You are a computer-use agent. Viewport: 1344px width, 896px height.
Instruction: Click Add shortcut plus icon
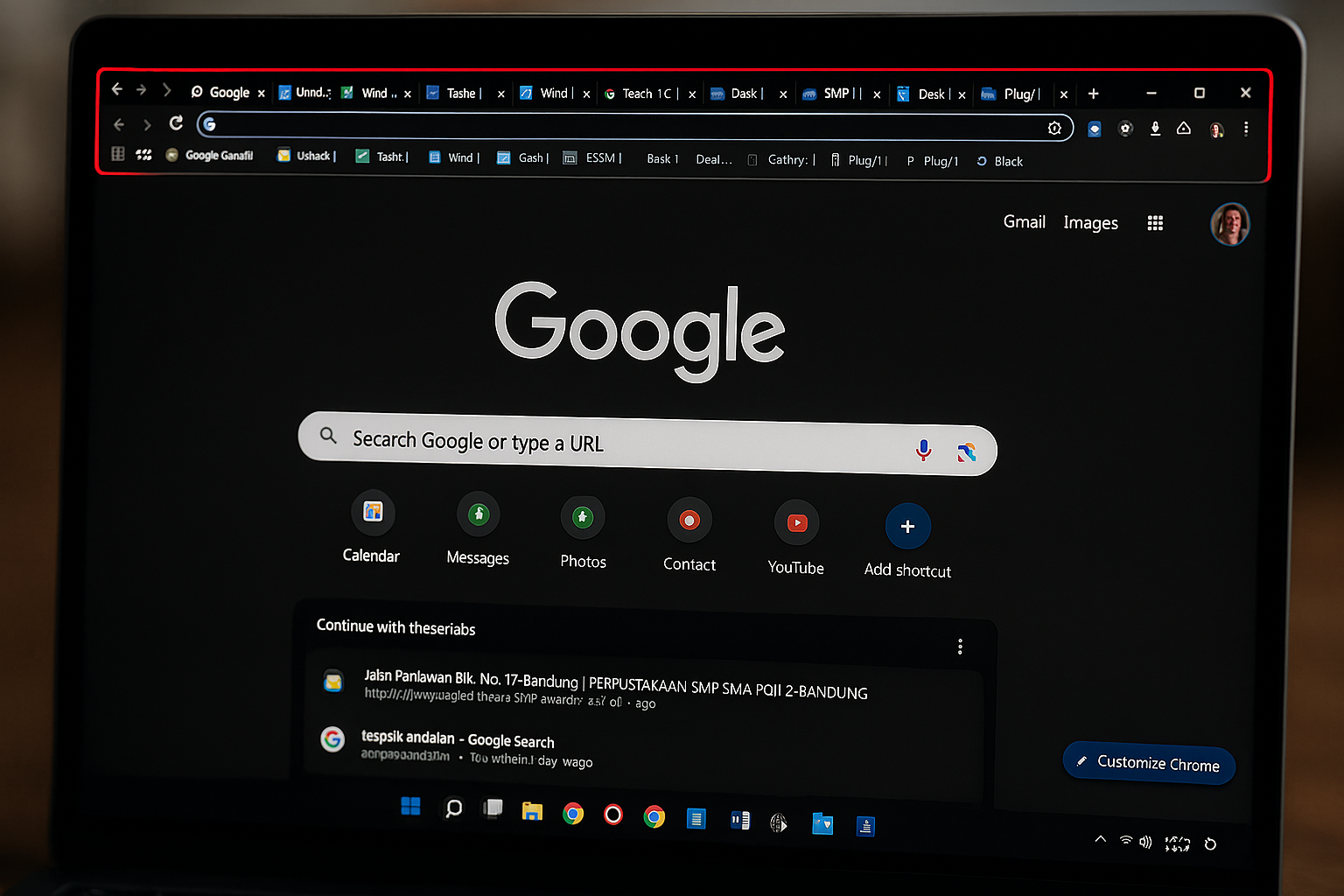click(907, 526)
